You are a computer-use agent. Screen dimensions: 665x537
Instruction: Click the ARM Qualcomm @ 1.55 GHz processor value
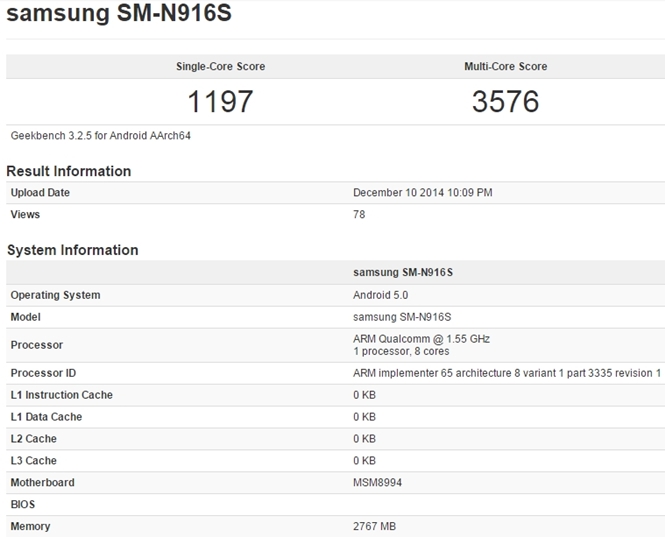[x=421, y=339]
